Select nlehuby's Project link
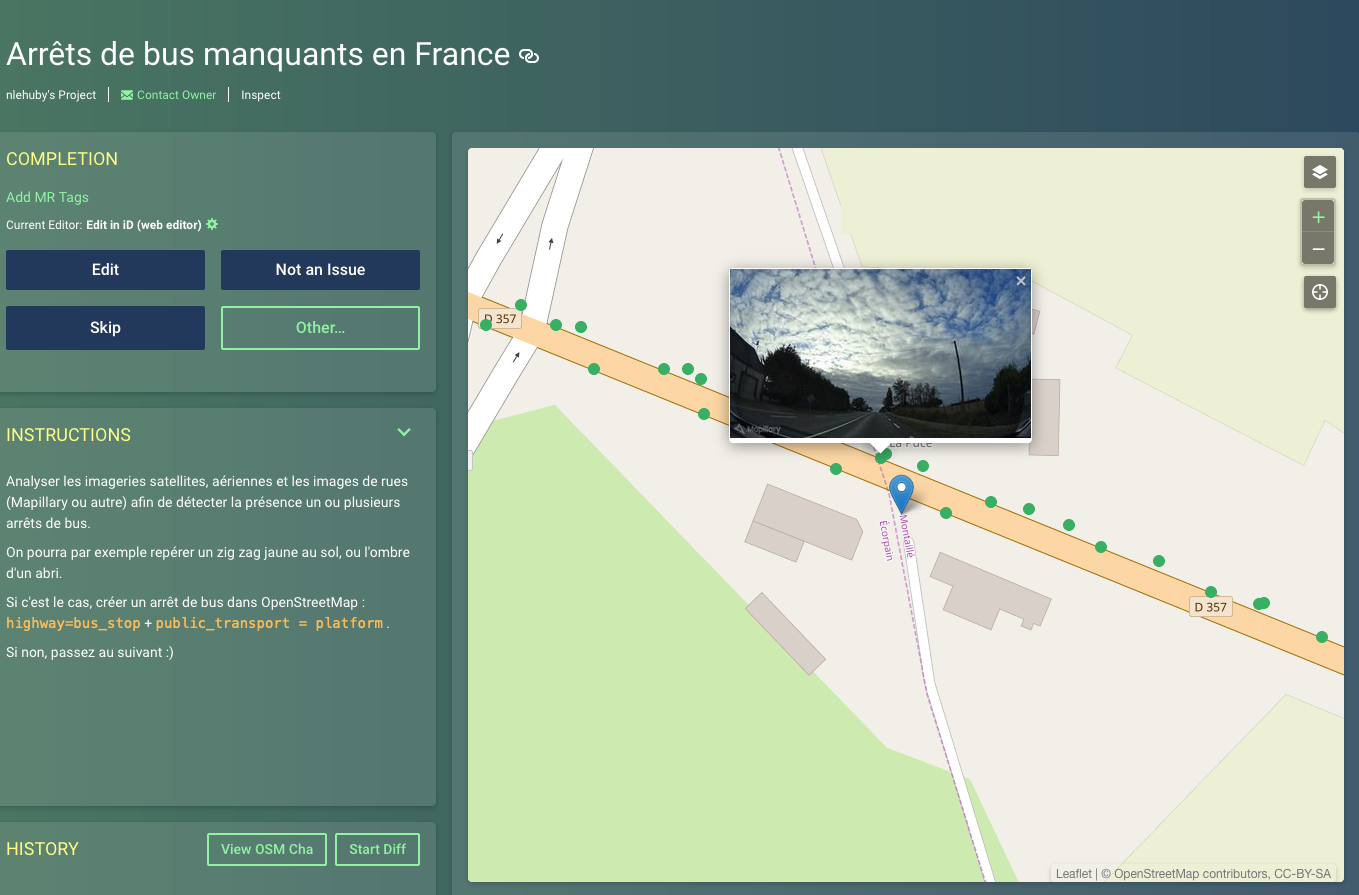Image resolution: width=1359 pixels, height=895 pixels. point(50,94)
